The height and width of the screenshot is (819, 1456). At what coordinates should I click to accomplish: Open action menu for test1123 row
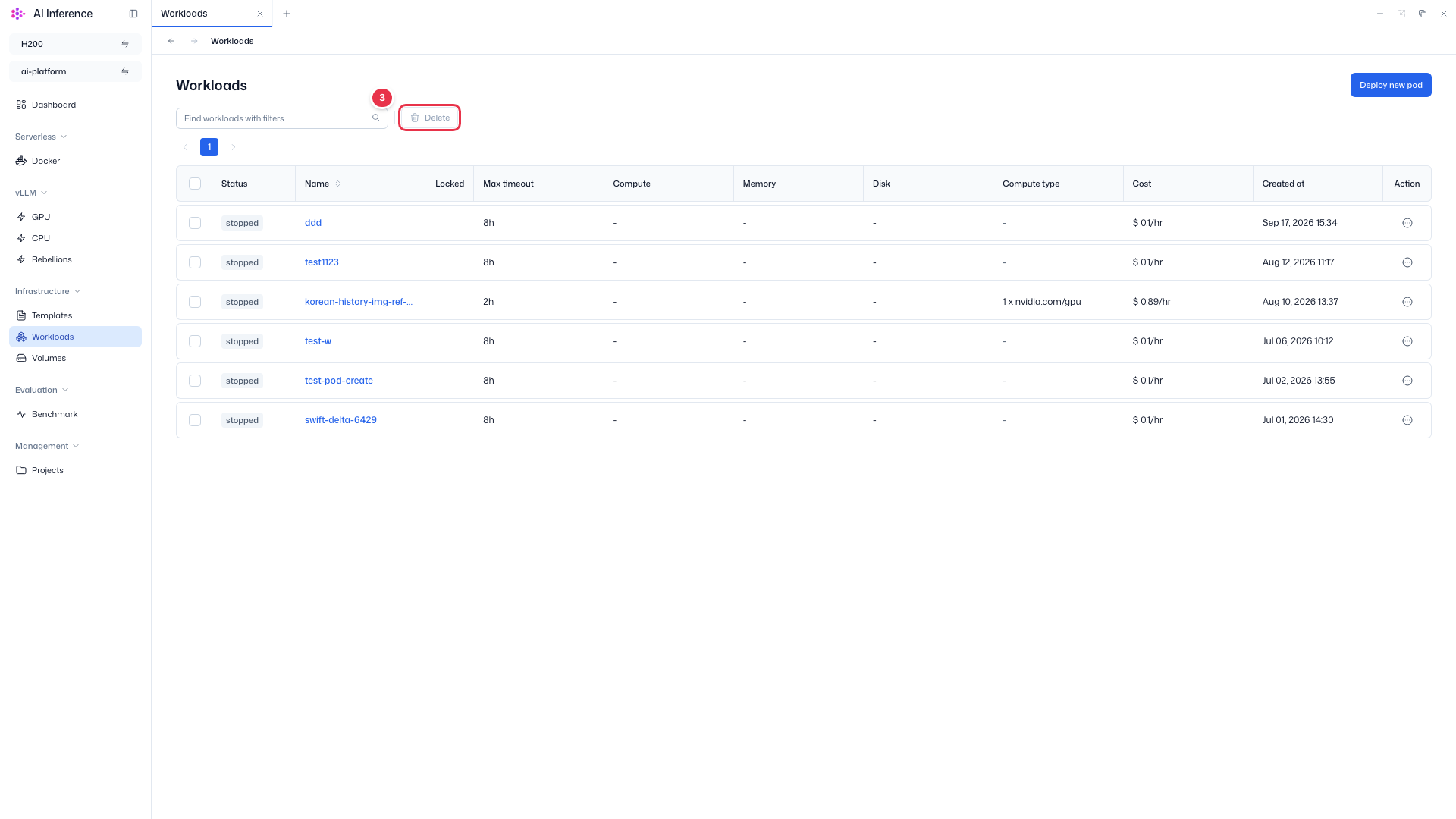click(1407, 262)
